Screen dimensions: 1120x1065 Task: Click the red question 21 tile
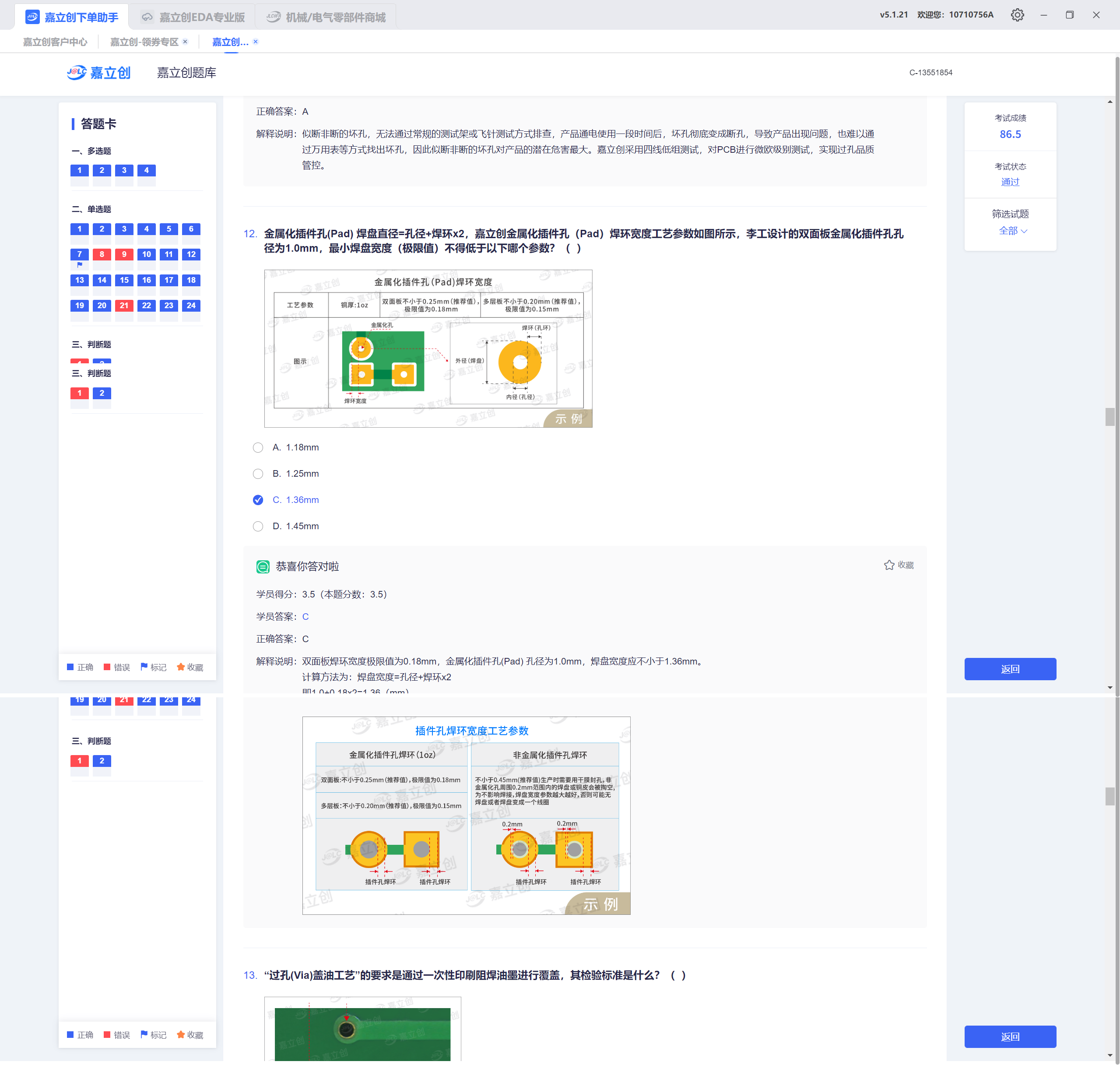coord(124,306)
